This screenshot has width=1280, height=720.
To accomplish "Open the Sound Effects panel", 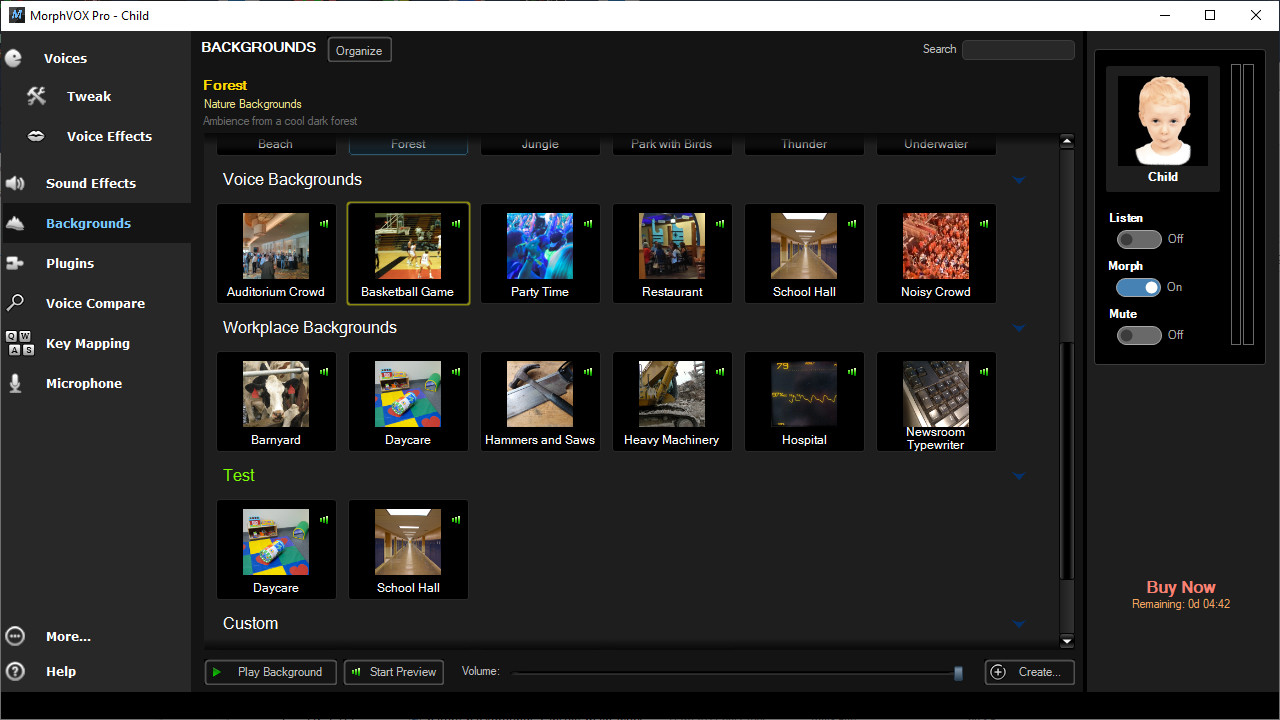I will coord(92,183).
